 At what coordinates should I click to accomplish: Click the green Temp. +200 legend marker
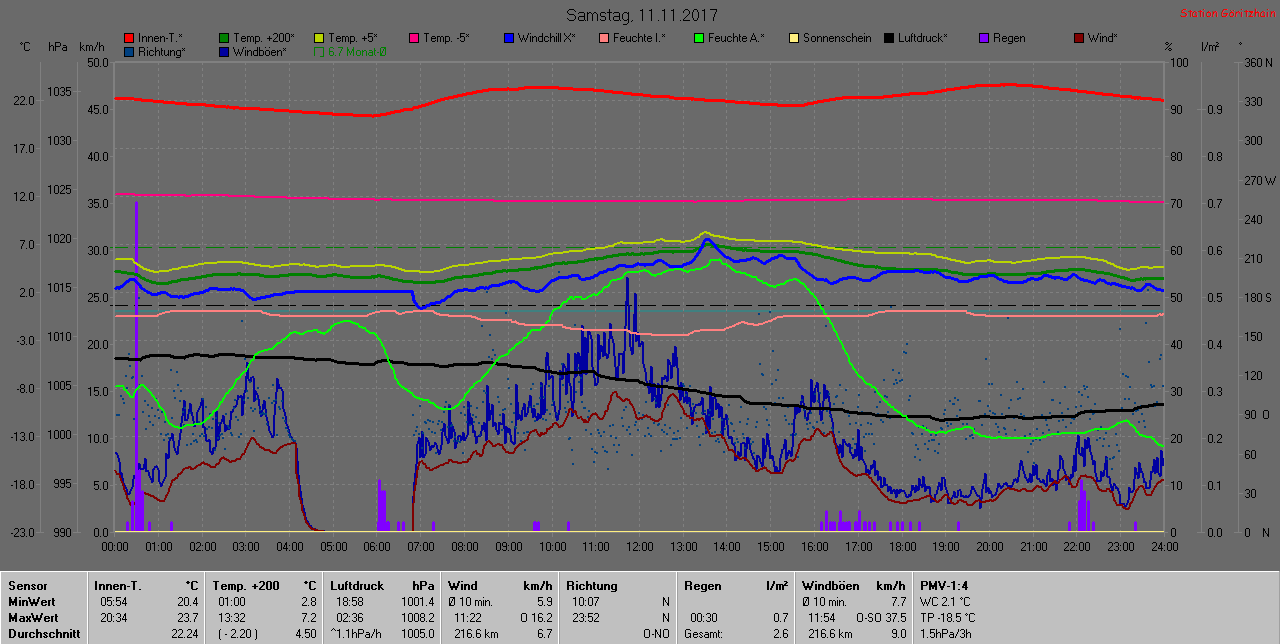pos(224,39)
